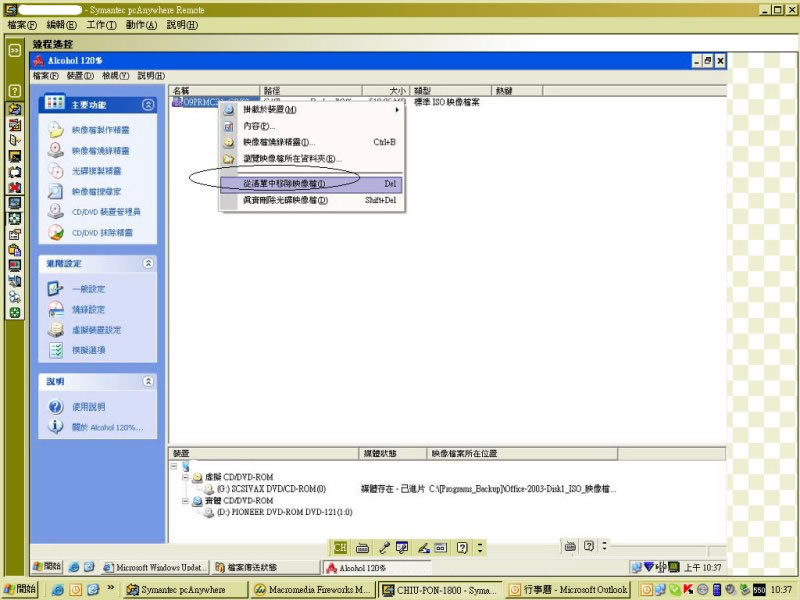Viewport: 800px width, 600px height.
Task: Open 關於 Alcohol 120% about item
Action: (x=107, y=427)
